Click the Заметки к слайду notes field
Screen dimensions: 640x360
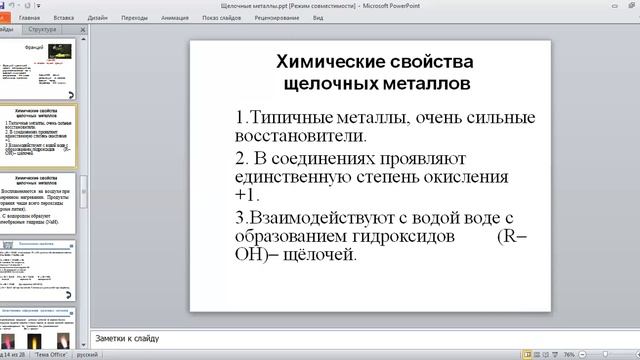coord(364,338)
